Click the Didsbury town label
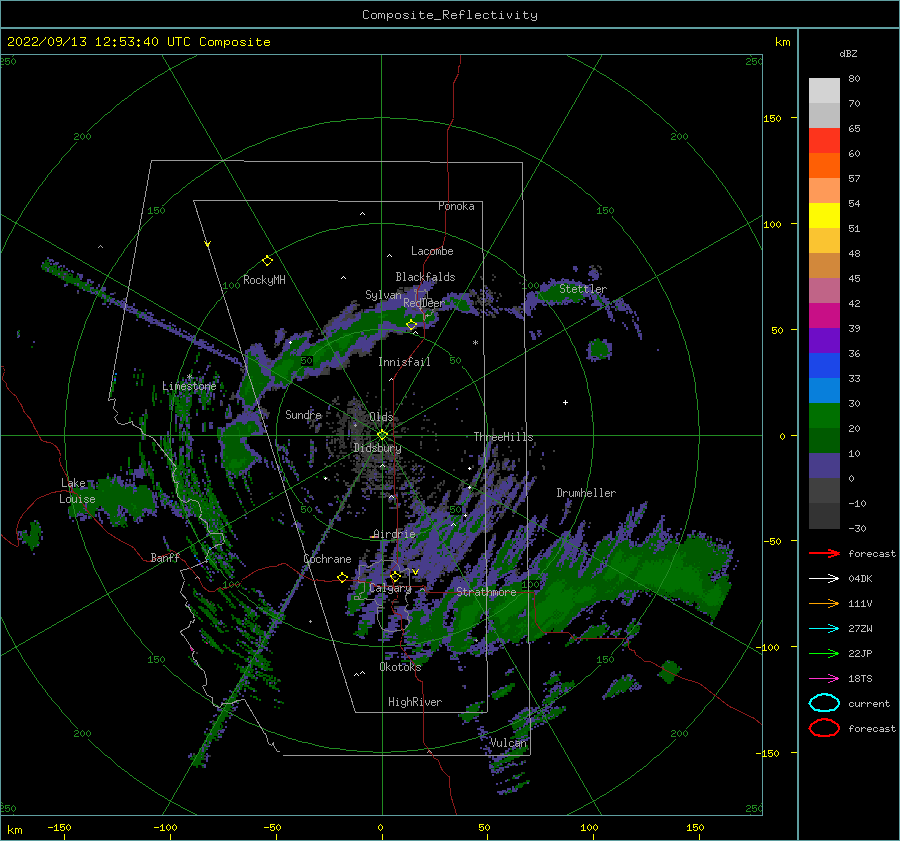The height and width of the screenshot is (841, 900). (377, 448)
